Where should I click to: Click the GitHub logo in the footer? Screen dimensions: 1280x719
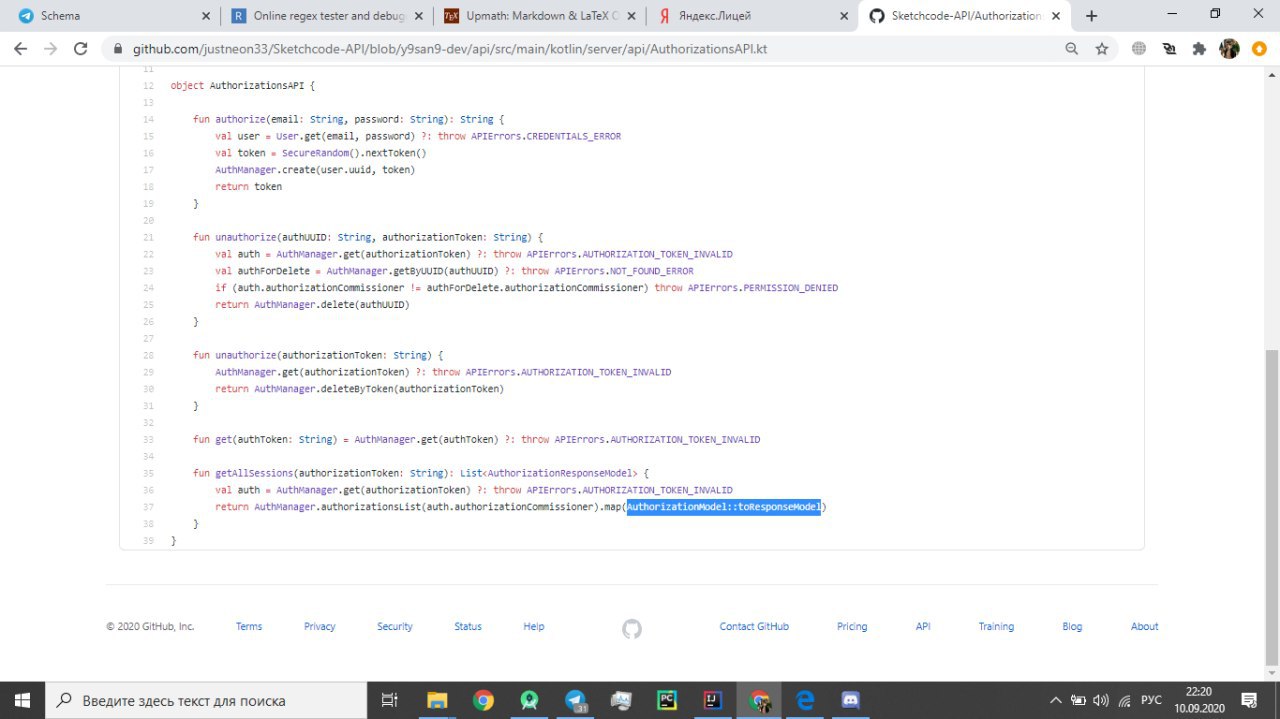click(631, 628)
